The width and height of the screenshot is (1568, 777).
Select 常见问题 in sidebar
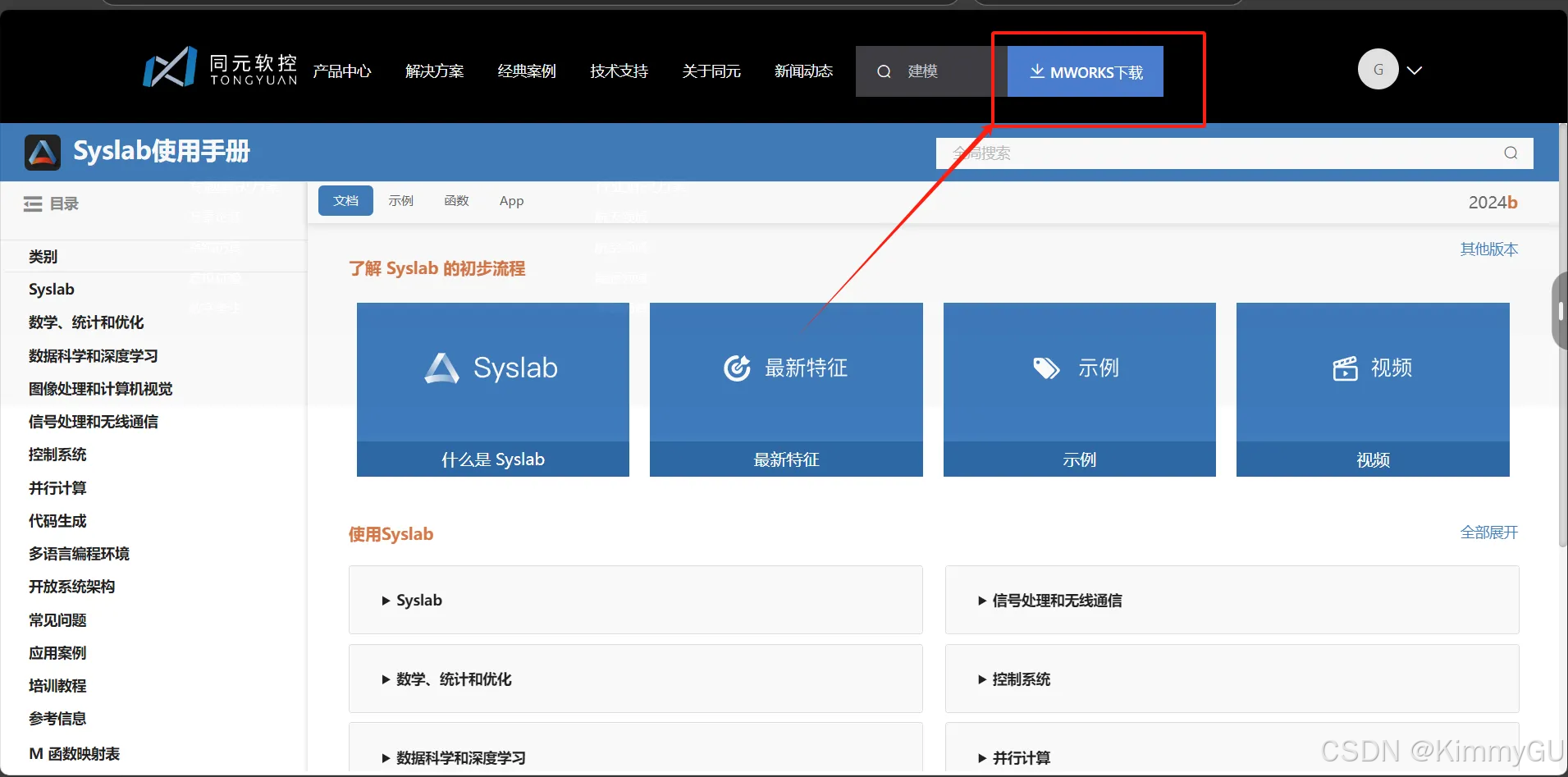coord(57,620)
